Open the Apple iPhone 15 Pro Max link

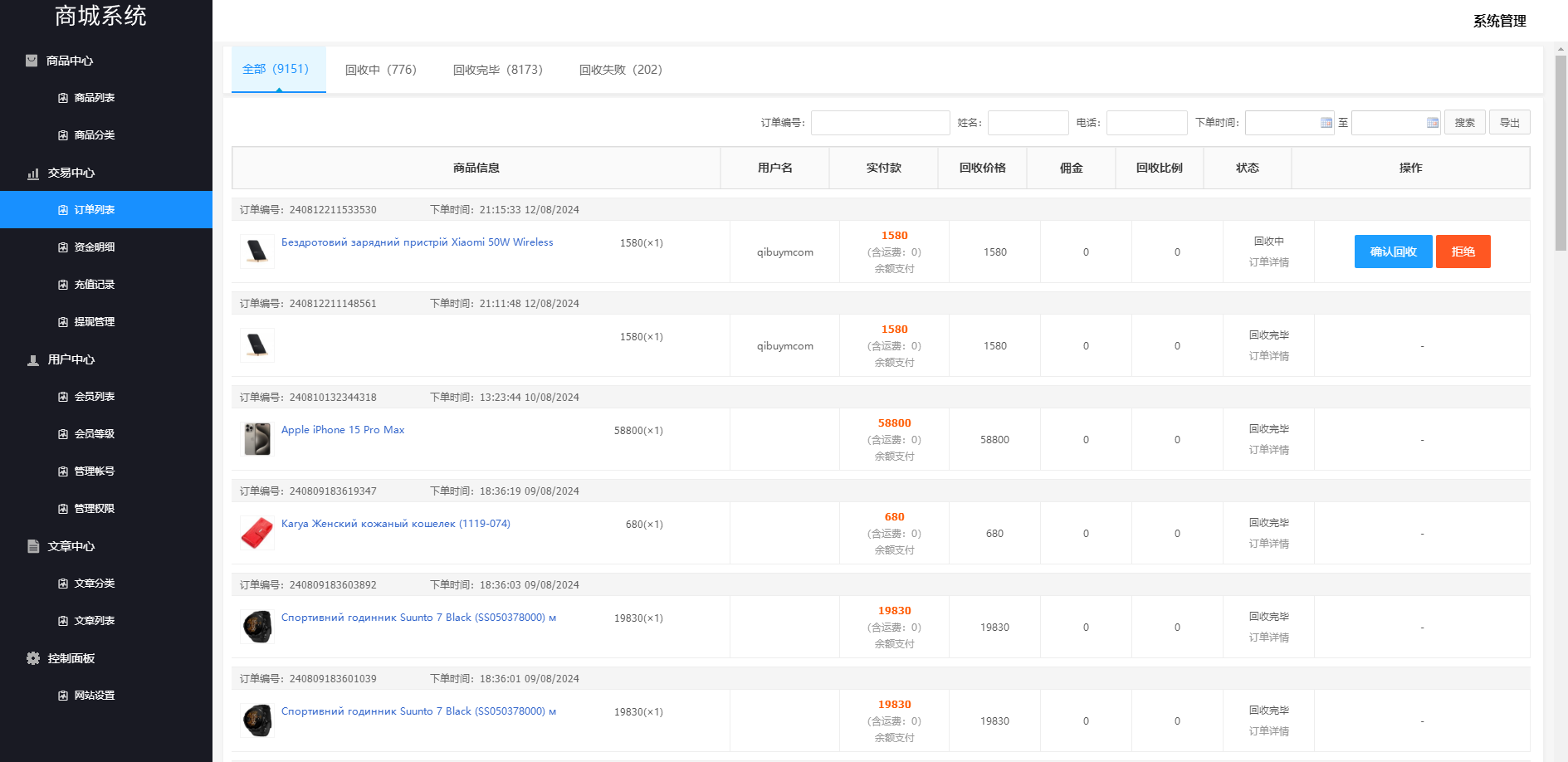coord(343,430)
